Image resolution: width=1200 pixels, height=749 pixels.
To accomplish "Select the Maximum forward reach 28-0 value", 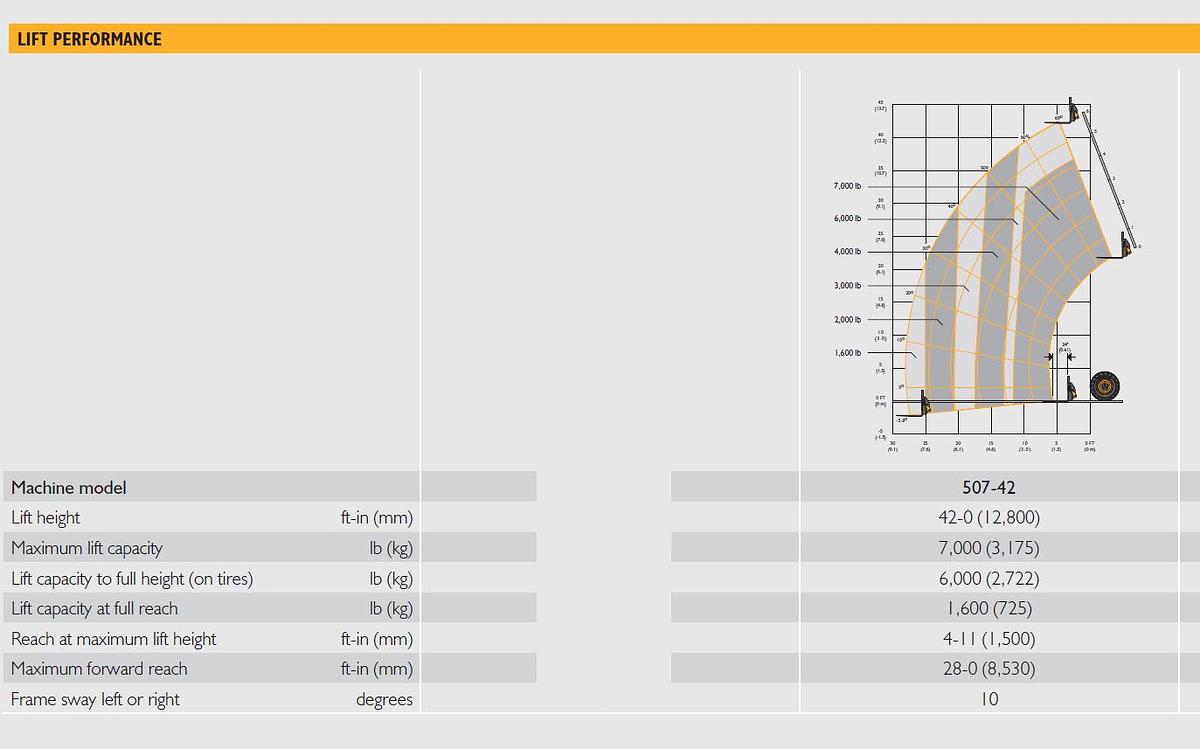I will (988, 669).
